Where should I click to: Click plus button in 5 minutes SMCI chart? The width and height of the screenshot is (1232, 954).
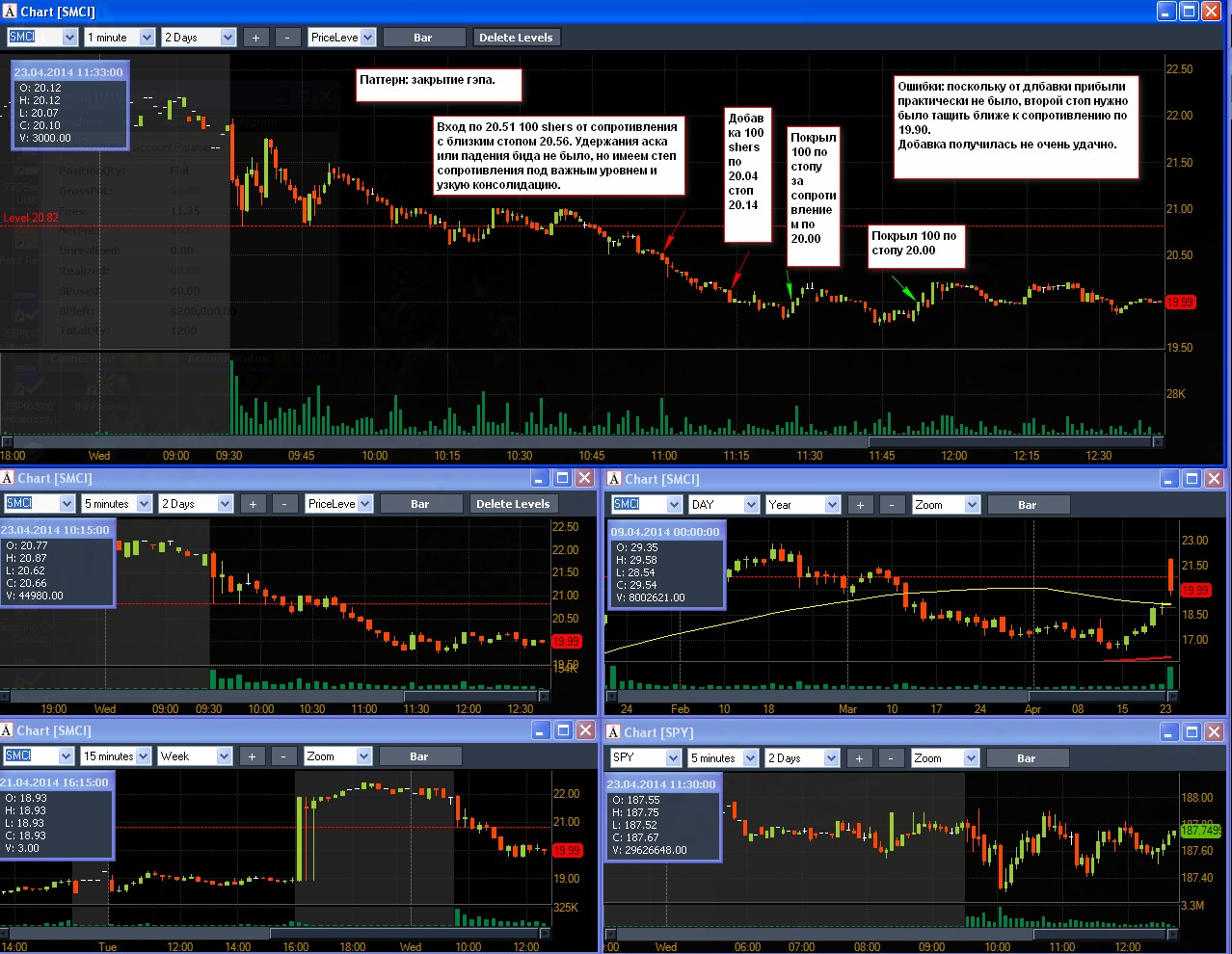253,504
